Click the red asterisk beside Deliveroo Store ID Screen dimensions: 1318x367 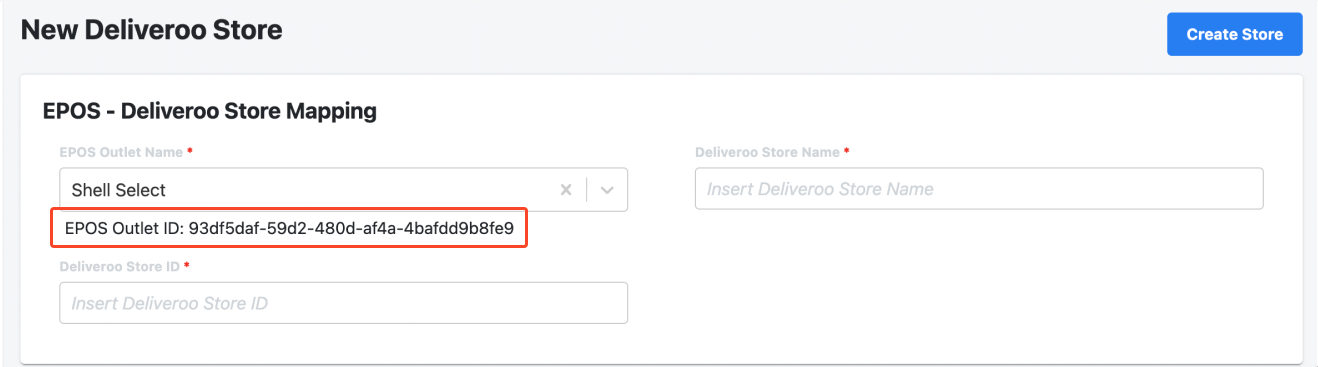click(x=186, y=265)
